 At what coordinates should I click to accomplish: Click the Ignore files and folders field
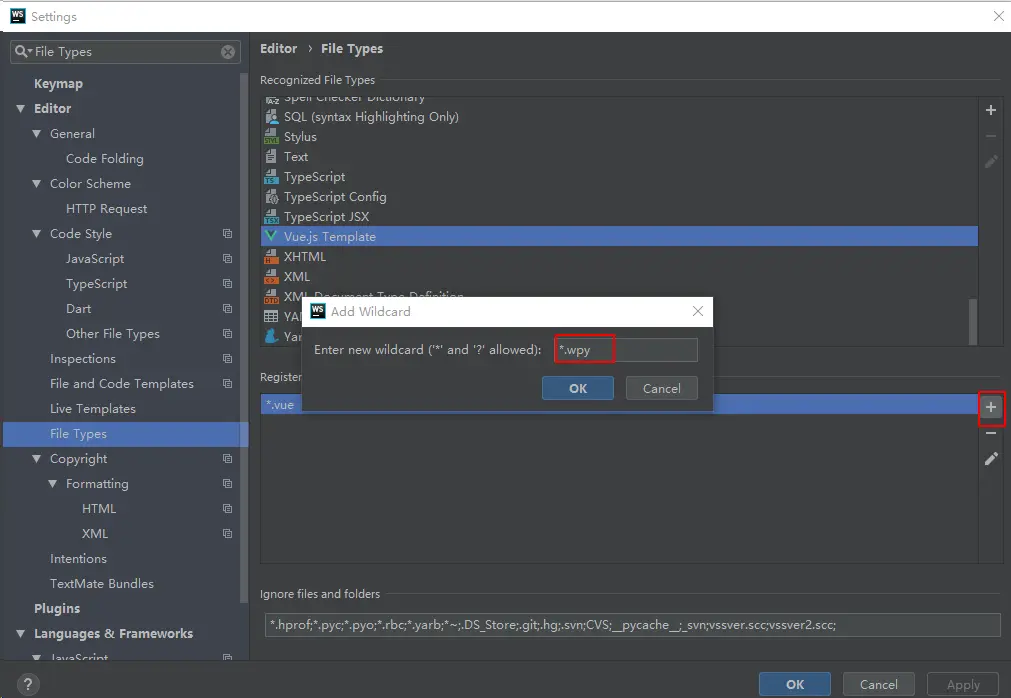pos(633,625)
